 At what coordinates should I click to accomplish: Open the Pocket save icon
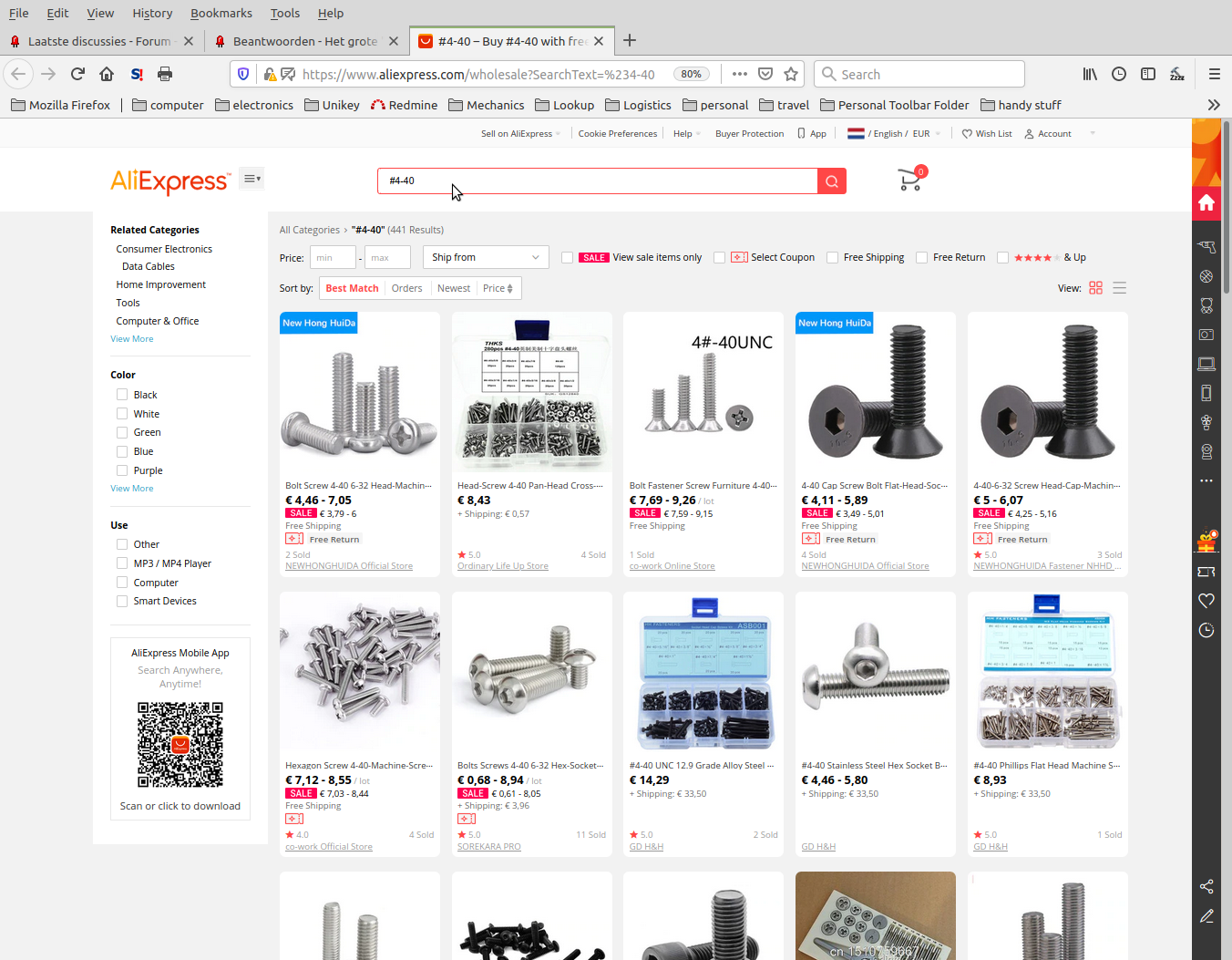click(765, 74)
